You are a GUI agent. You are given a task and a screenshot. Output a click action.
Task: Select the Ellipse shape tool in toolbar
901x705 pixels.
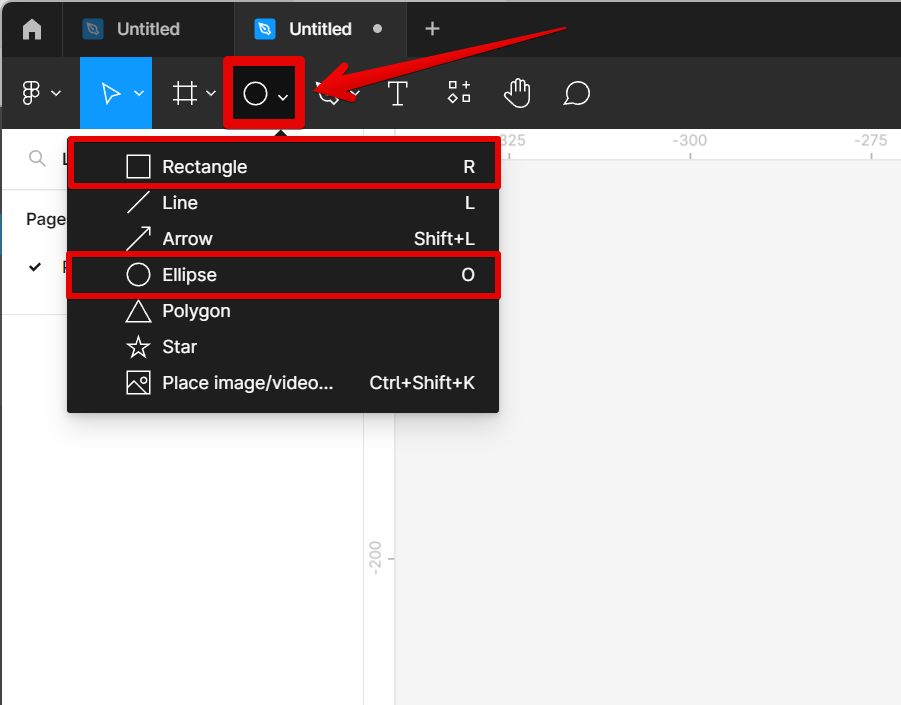(256, 94)
